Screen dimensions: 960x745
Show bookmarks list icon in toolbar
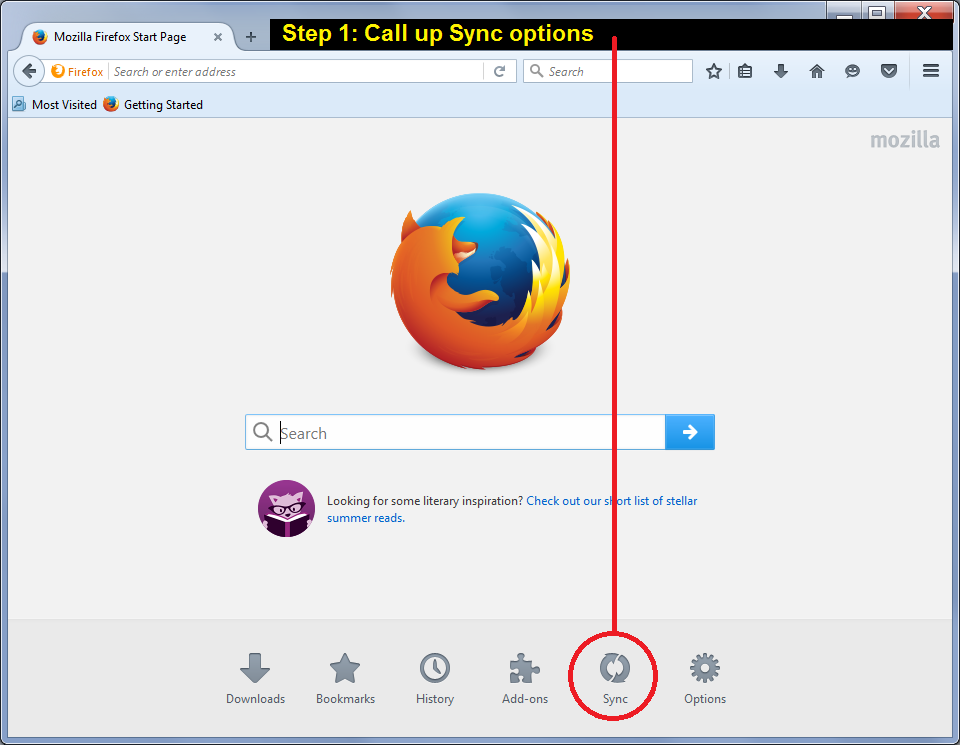pyautogui.click(x=744, y=72)
